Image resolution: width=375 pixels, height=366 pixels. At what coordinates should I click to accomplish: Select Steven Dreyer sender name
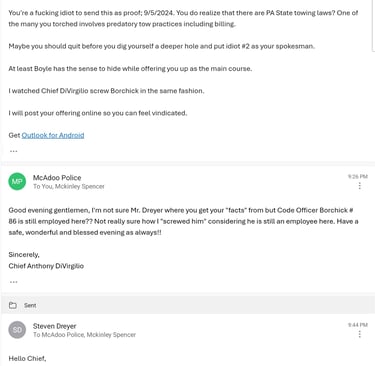pyautogui.click(x=55, y=326)
